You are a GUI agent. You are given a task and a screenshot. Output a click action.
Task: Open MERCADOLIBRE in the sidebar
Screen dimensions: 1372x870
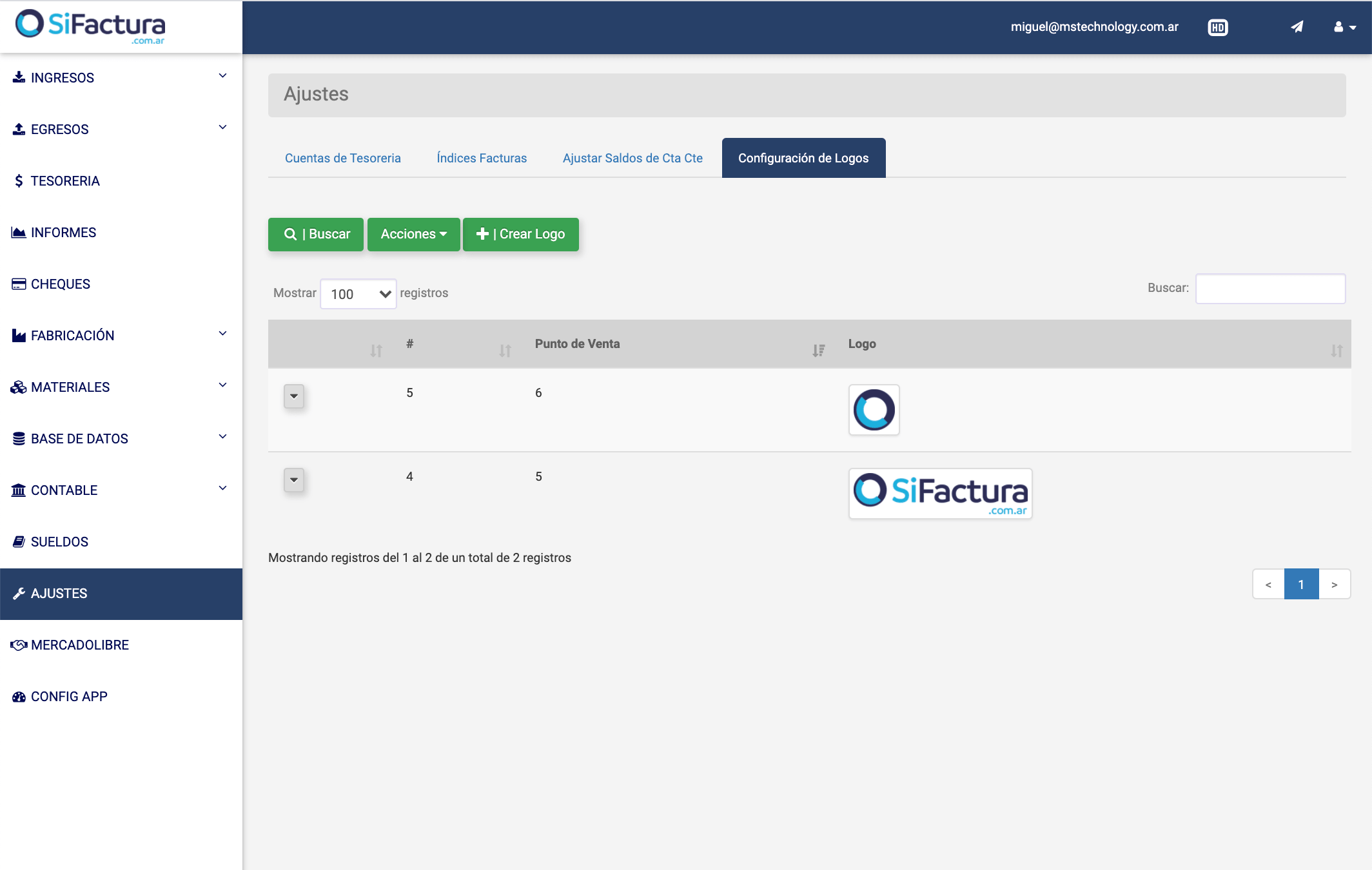tap(121, 645)
